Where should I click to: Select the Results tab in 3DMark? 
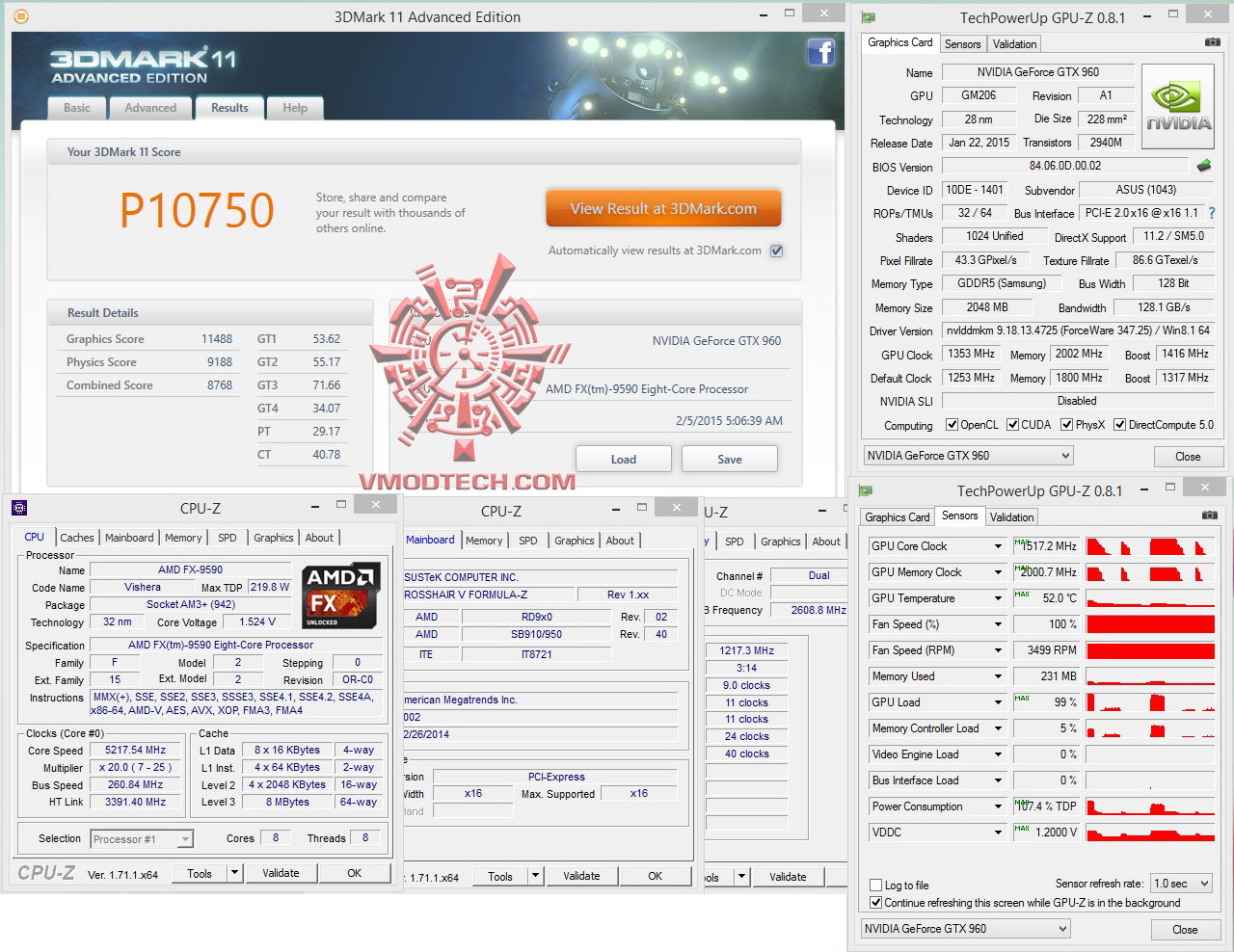click(229, 108)
